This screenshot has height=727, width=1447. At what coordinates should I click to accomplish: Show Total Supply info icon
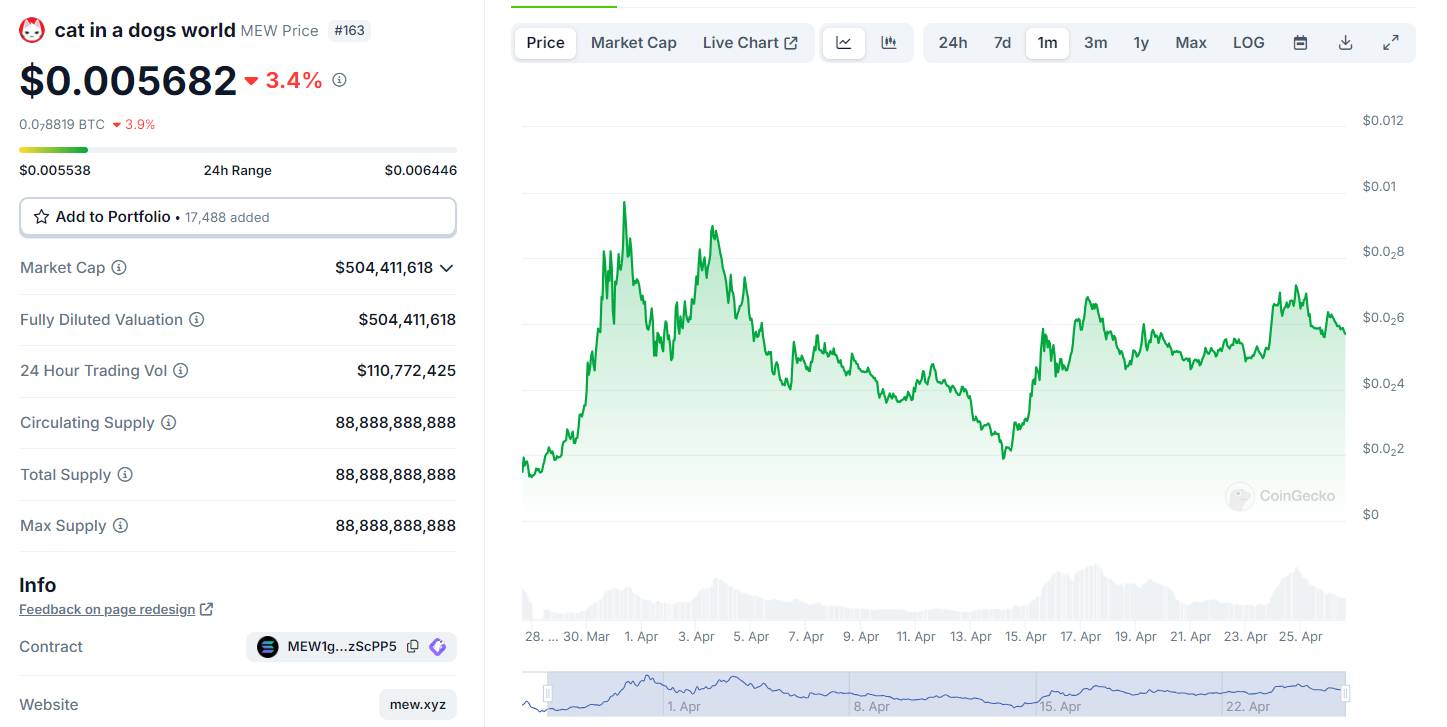125,475
